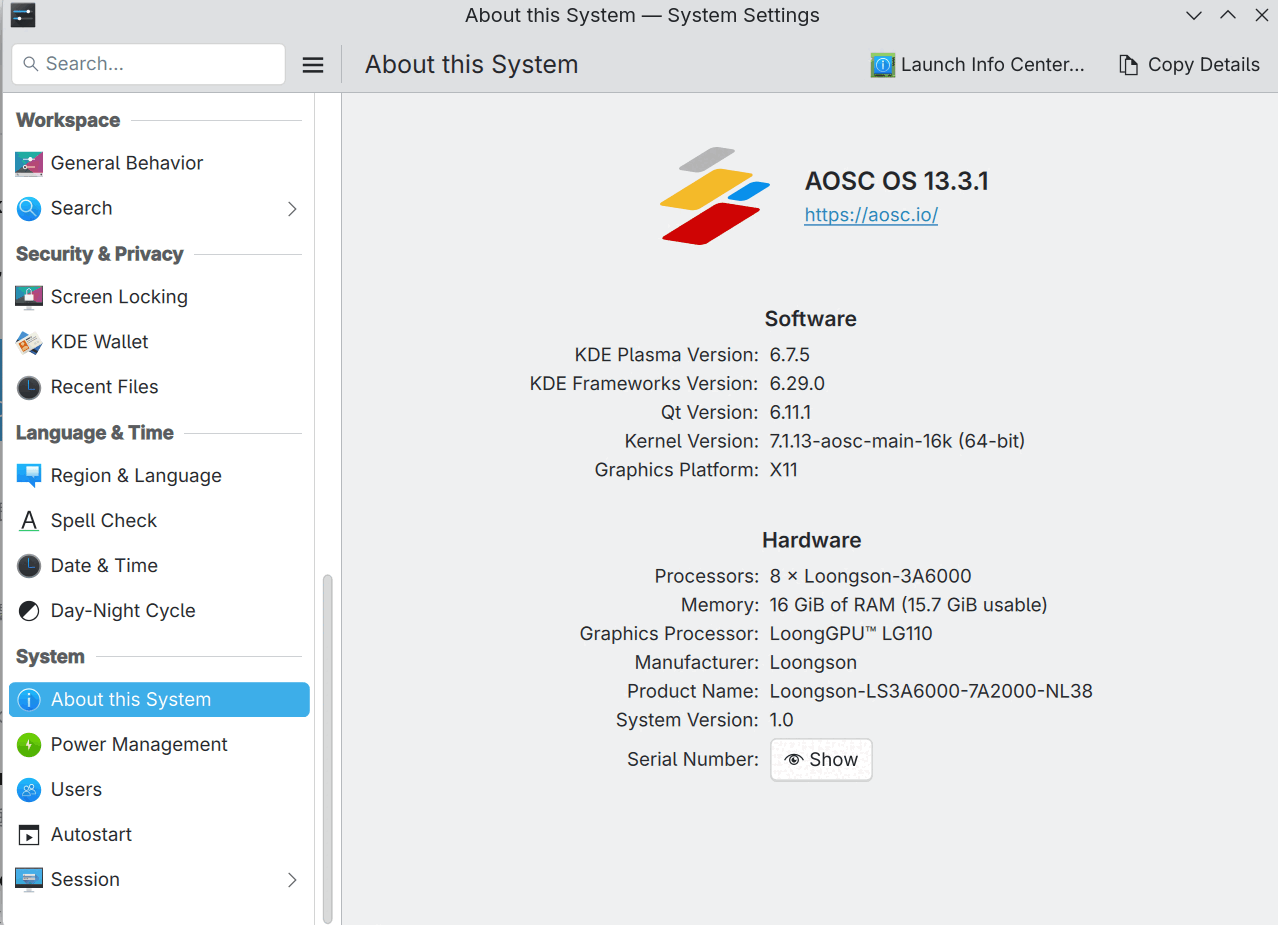This screenshot has height=925, width=1278.
Task: Click the Date & Time clock icon
Action: pos(29,566)
